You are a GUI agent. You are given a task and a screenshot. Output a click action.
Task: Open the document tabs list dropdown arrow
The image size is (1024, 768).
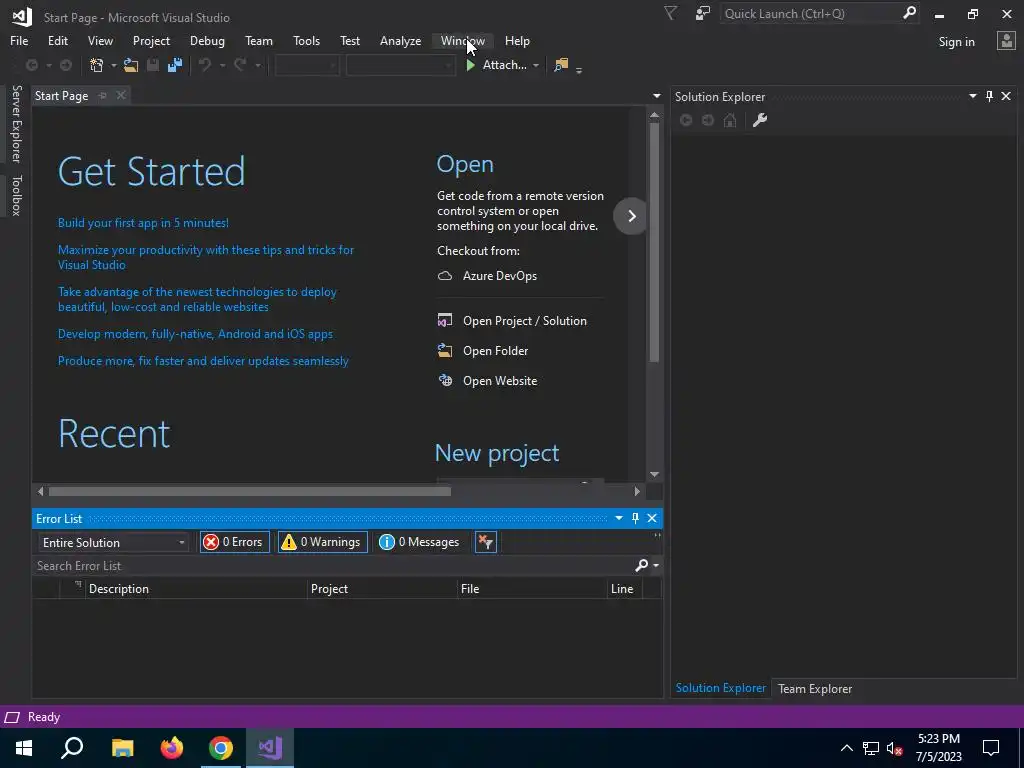tap(656, 96)
